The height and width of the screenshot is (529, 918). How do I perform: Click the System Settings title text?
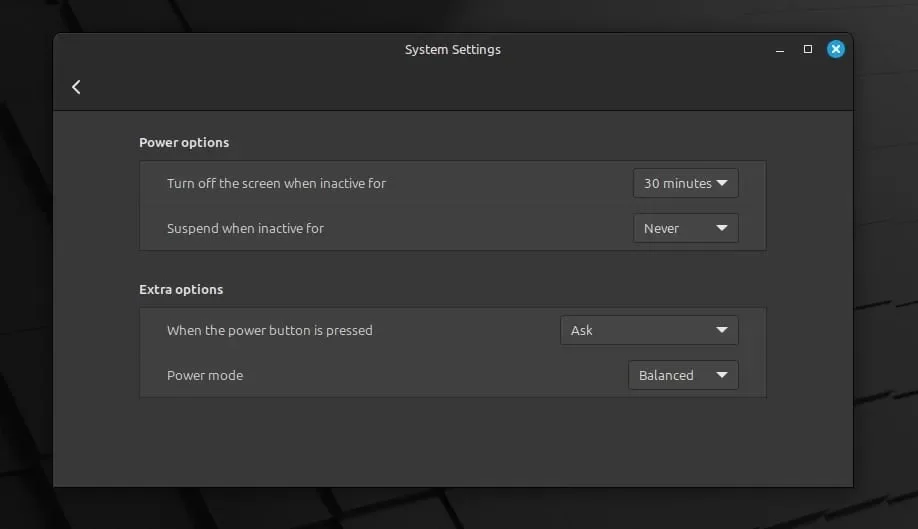tap(453, 50)
